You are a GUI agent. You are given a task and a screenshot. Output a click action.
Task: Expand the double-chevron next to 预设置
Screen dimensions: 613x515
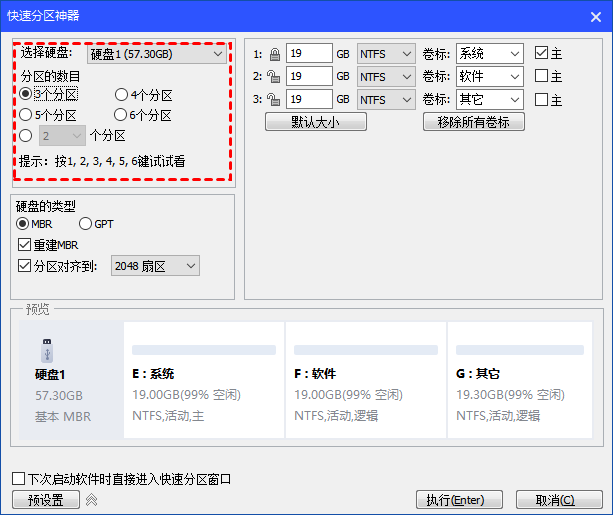[90, 499]
